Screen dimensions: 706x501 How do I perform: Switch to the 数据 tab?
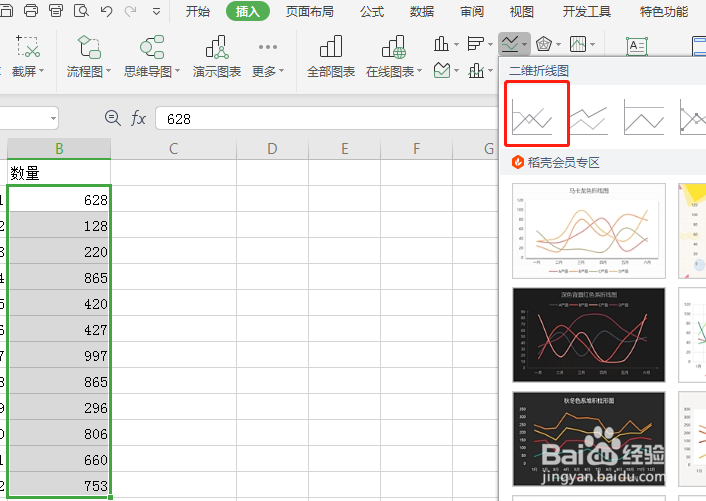(421, 11)
